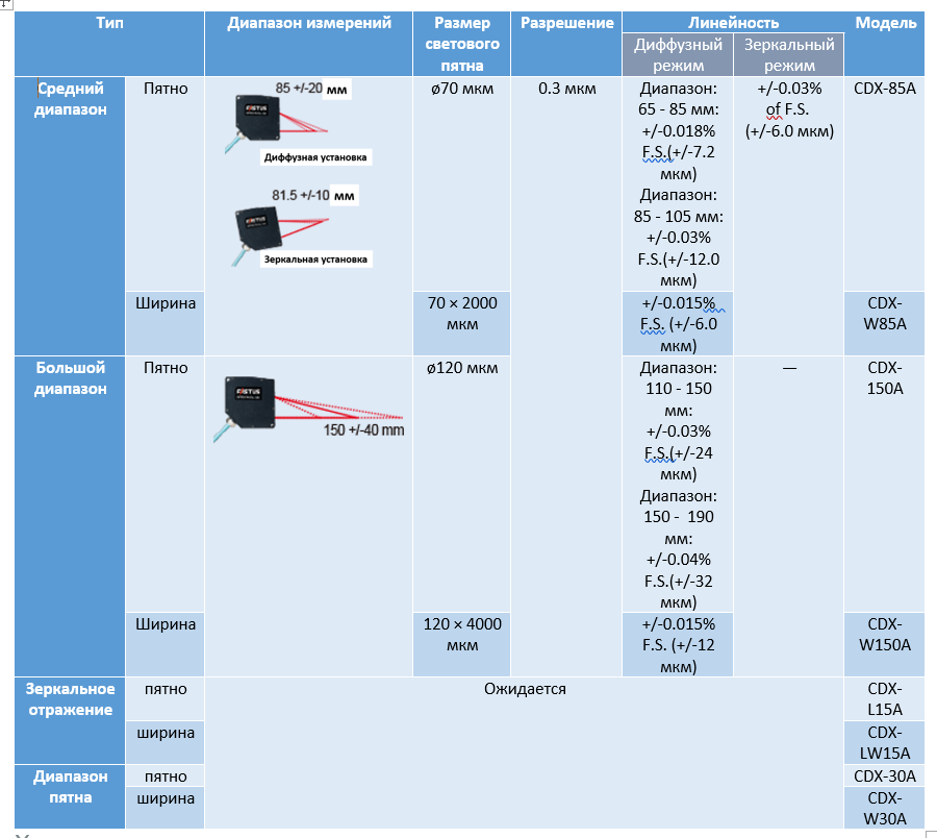Click the "Большой диапазон" row header
Viewport: 937px width, 838px height.
pos(70,378)
